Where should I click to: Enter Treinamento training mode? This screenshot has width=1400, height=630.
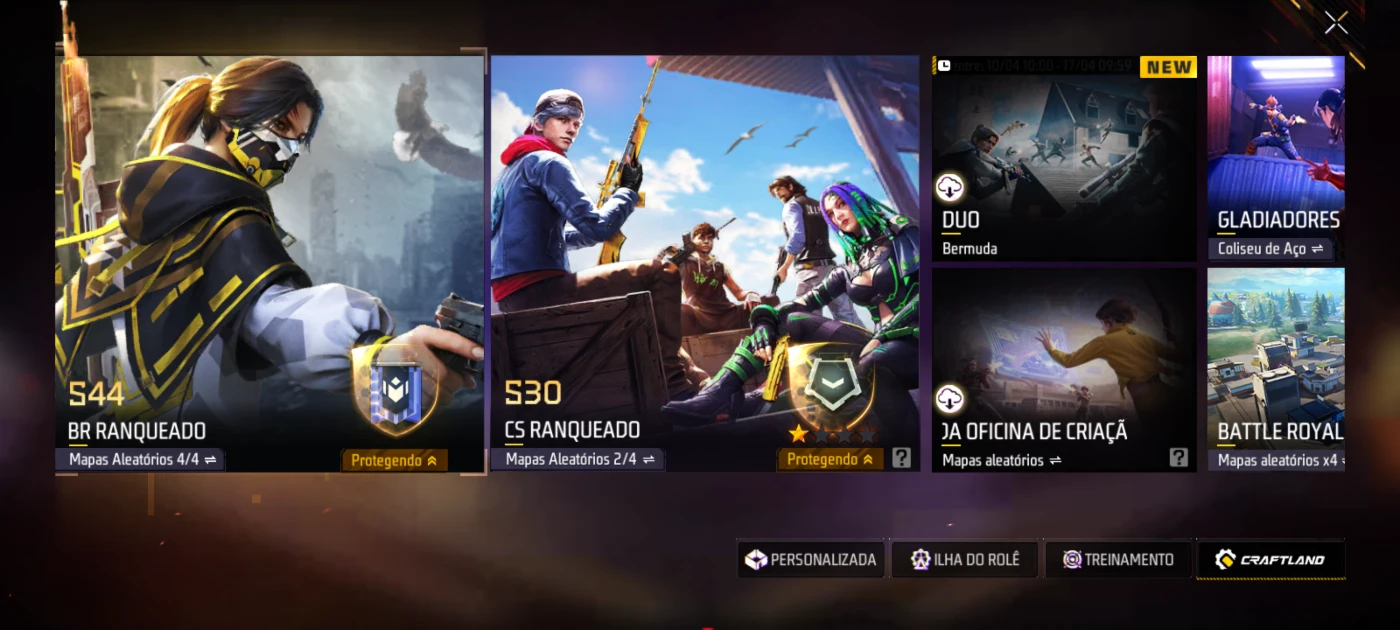click(x=1118, y=559)
